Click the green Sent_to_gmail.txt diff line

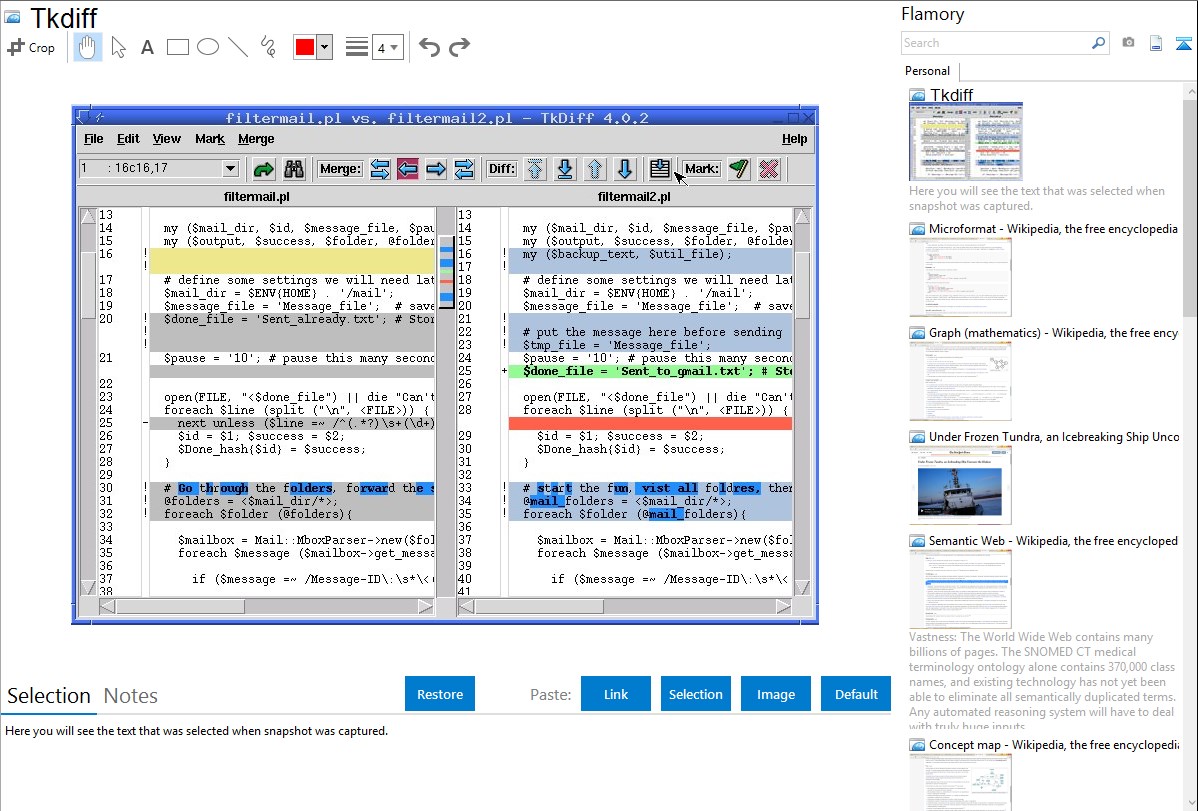(650, 371)
